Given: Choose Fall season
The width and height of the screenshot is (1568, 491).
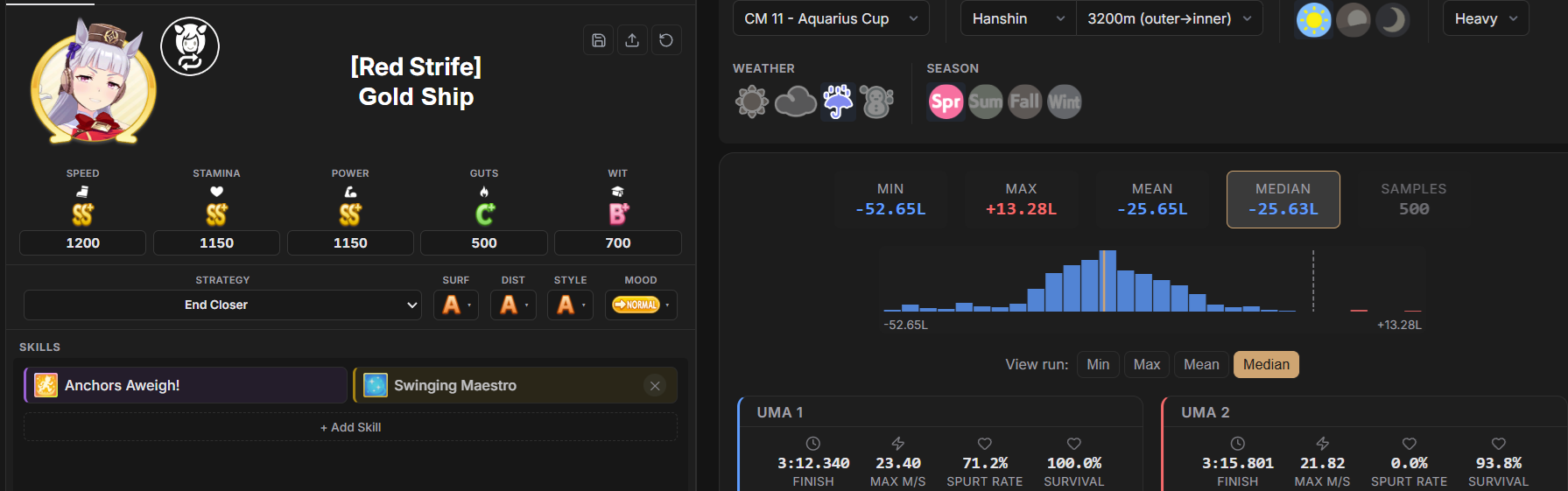Looking at the screenshot, I should pyautogui.click(x=1025, y=102).
